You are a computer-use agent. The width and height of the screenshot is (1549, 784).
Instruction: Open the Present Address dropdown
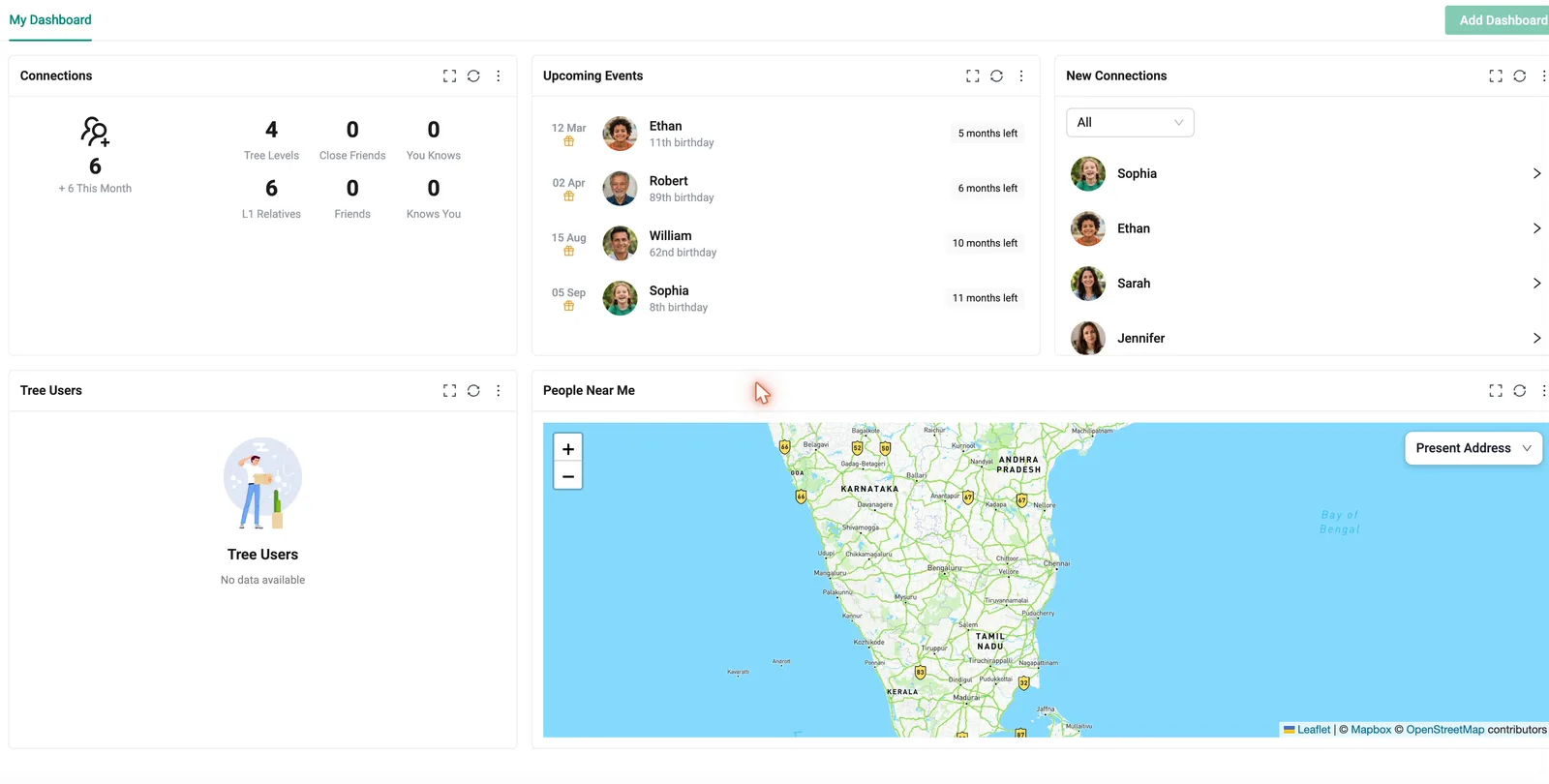[x=1473, y=448]
